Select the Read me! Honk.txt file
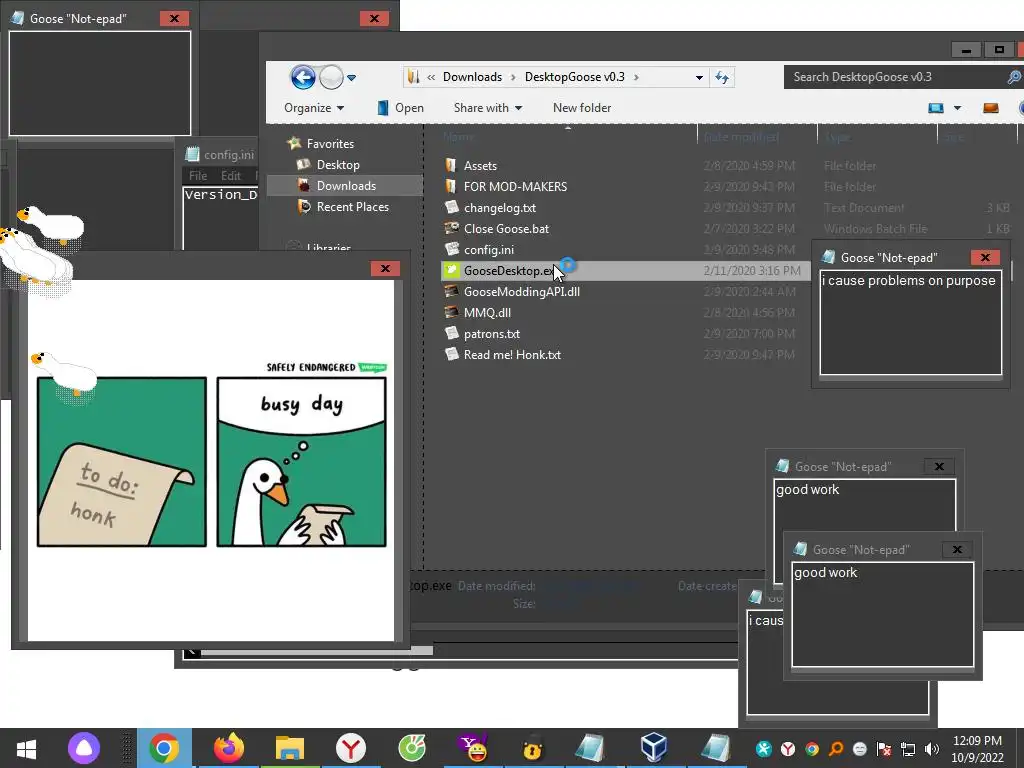The width and height of the screenshot is (1024, 768). 512,355
